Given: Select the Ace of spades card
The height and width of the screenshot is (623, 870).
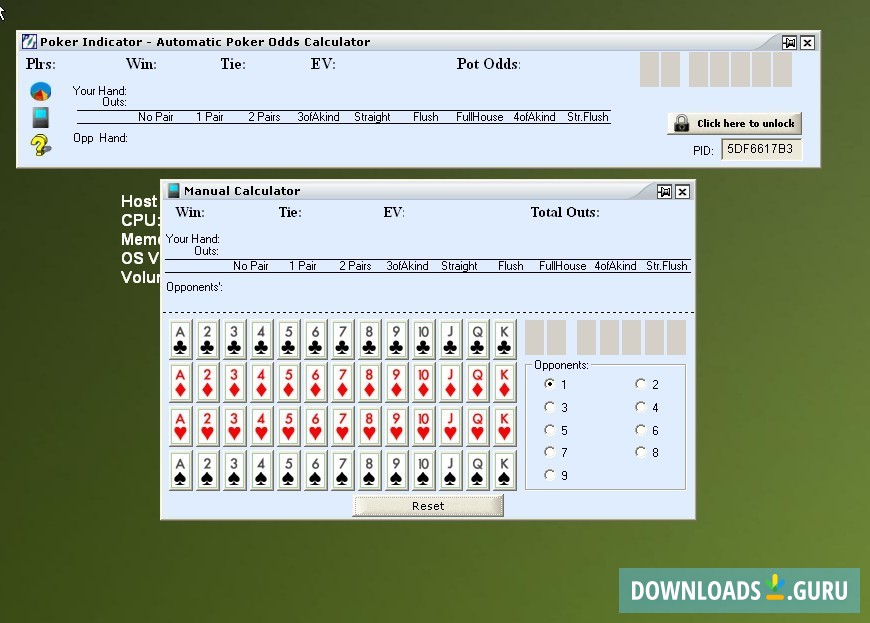Looking at the screenshot, I should tap(180, 471).
